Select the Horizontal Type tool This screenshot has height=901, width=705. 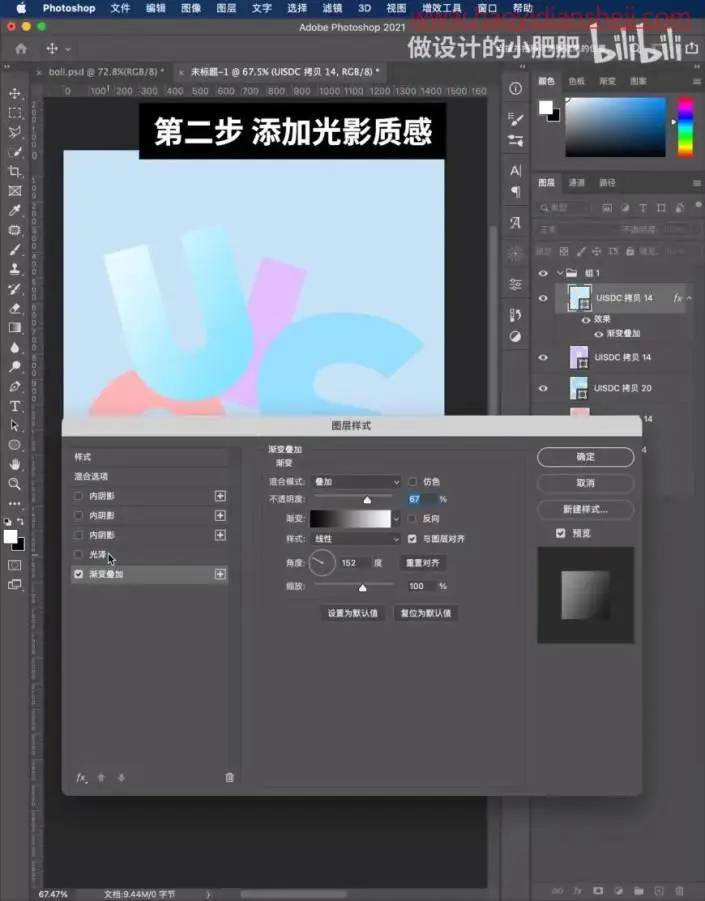click(16, 406)
